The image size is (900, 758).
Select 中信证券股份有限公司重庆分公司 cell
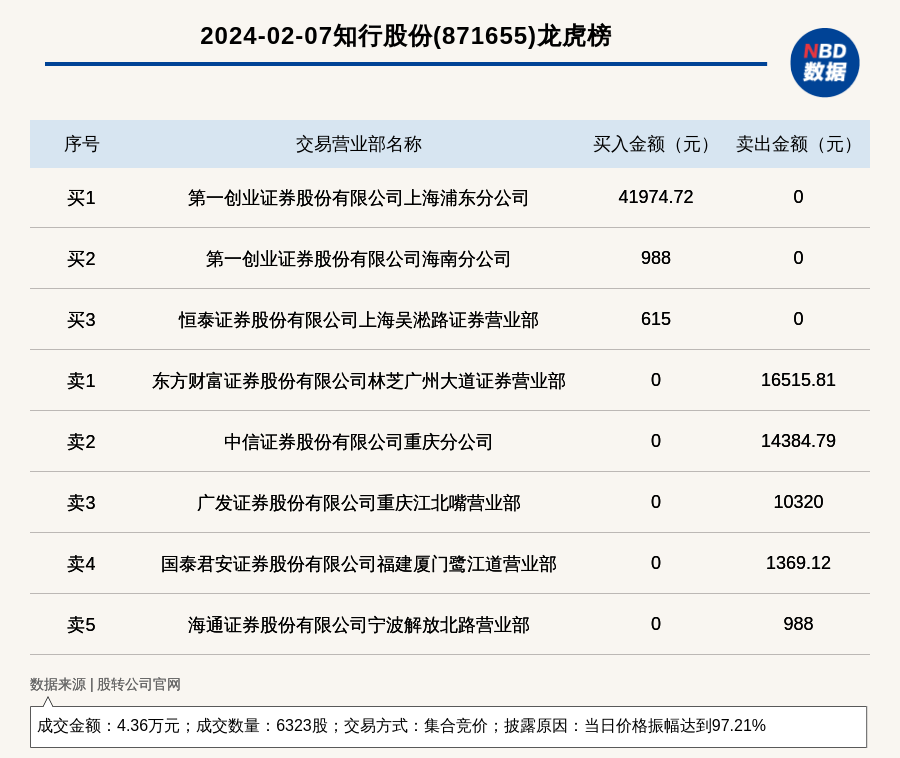point(358,442)
